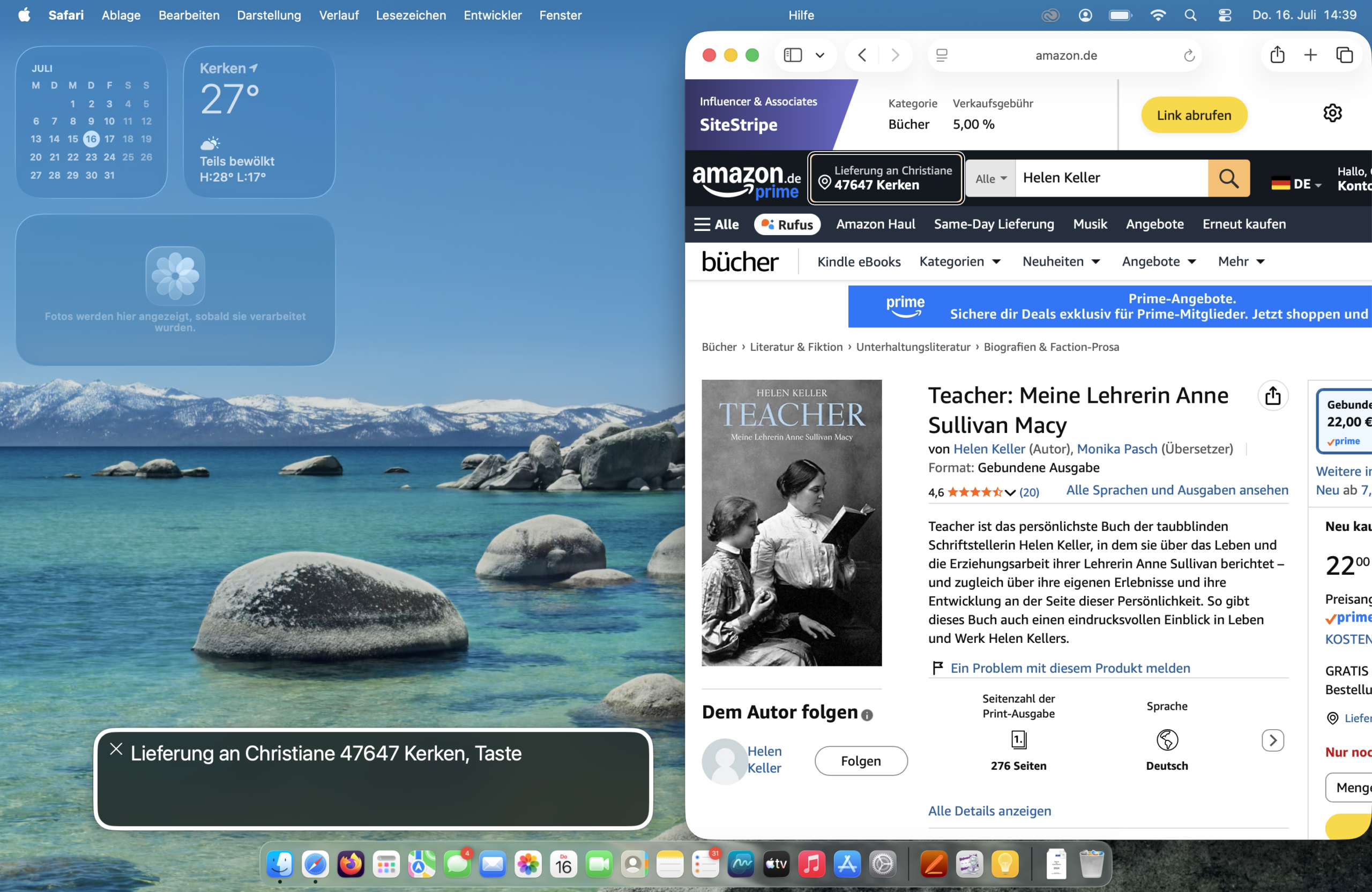Open the Bearbeiten menu
Image resolution: width=1372 pixels, height=892 pixels.
point(189,15)
